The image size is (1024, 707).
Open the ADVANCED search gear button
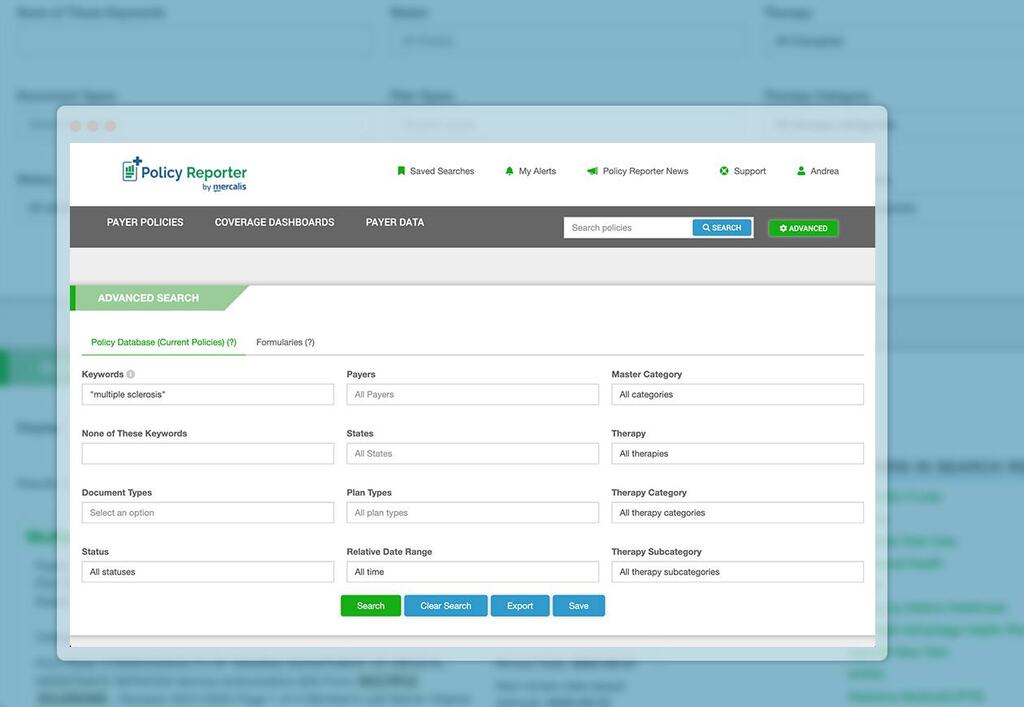tap(803, 228)
